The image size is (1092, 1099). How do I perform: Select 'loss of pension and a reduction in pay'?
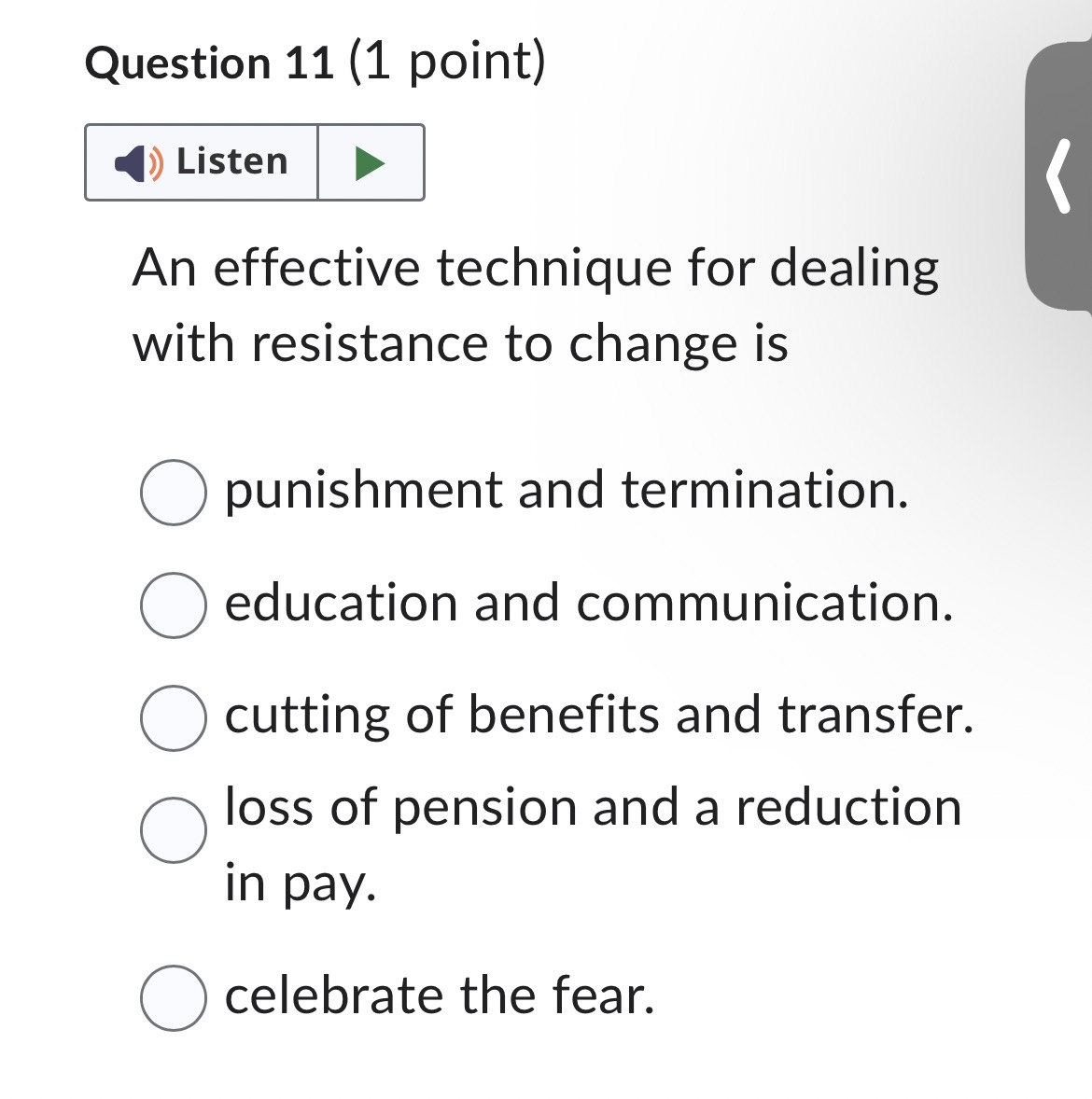pos(172,830)
